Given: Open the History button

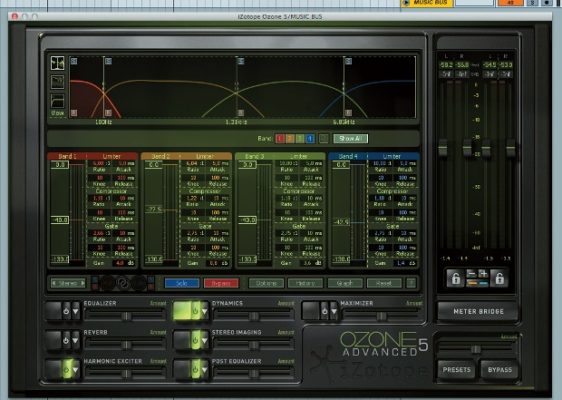Looking at the screenshot, I should coord(305,283).
